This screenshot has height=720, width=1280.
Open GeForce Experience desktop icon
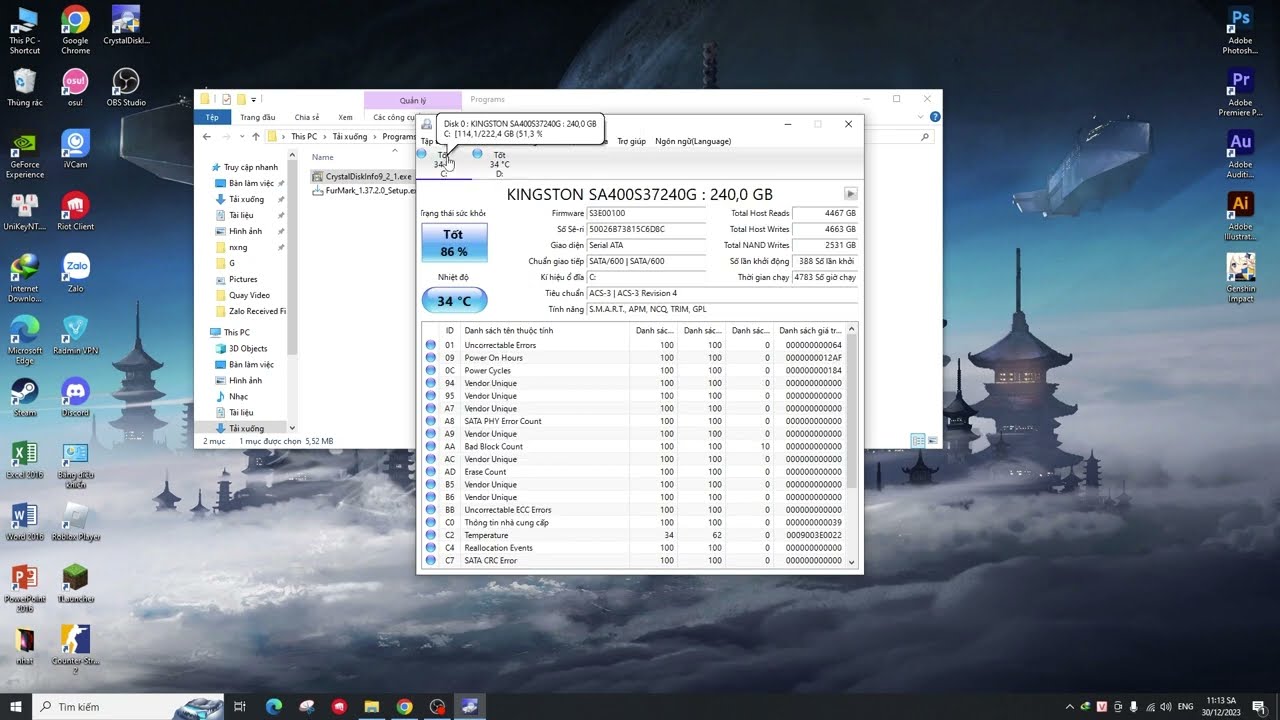tap(25, 155)
